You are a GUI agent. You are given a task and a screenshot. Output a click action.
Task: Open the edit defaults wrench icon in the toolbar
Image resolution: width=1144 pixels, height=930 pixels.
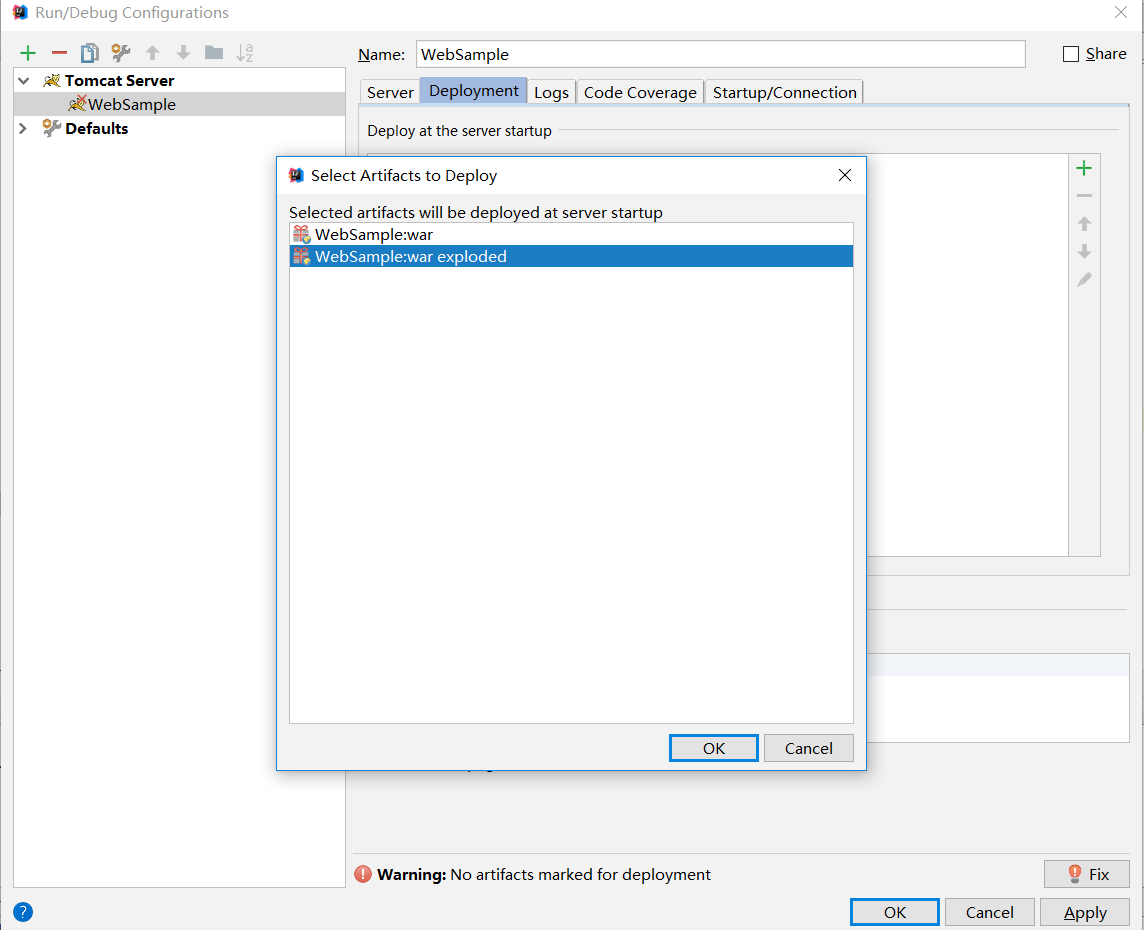coord(120,53)
